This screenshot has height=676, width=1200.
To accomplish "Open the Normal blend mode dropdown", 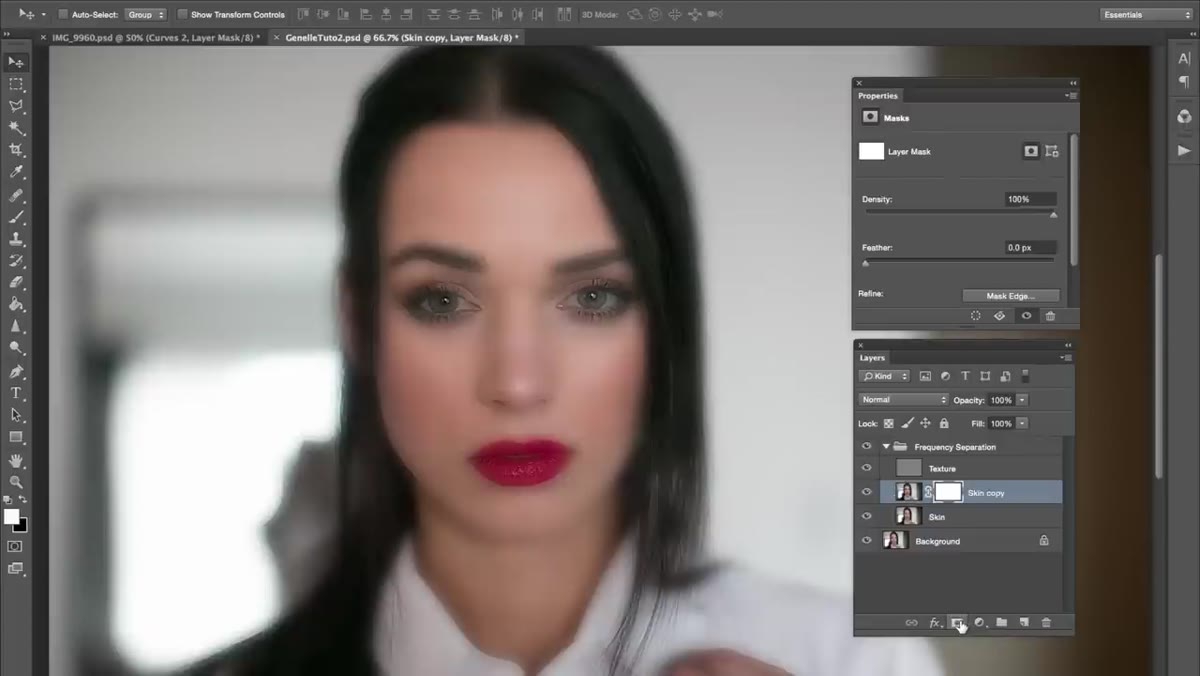I will tap(903, 400).
